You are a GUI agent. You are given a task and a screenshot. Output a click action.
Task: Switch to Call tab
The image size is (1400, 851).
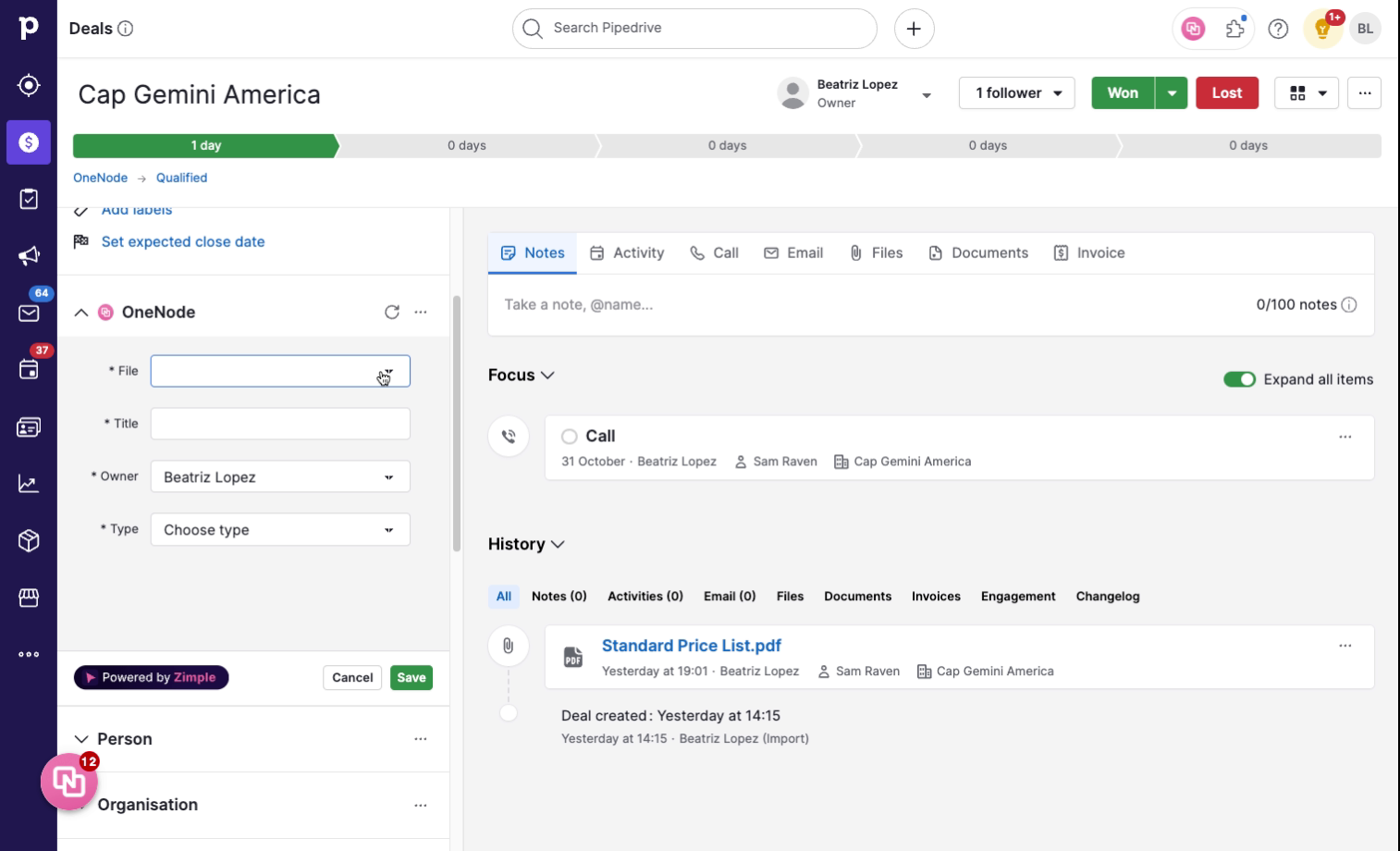tap(714, 253)
